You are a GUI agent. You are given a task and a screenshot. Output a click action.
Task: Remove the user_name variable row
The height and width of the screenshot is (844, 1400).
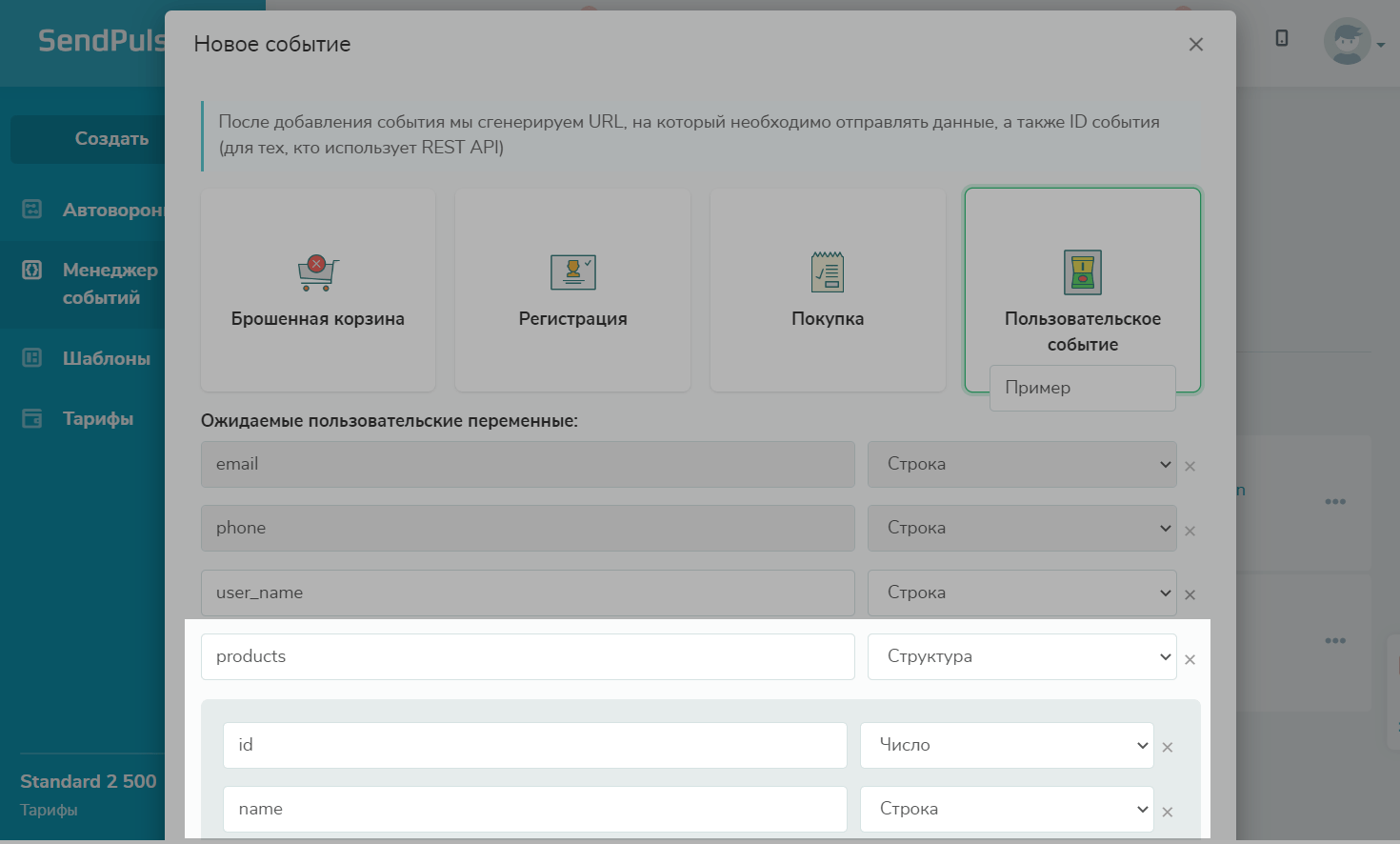tap(1190, 595)
